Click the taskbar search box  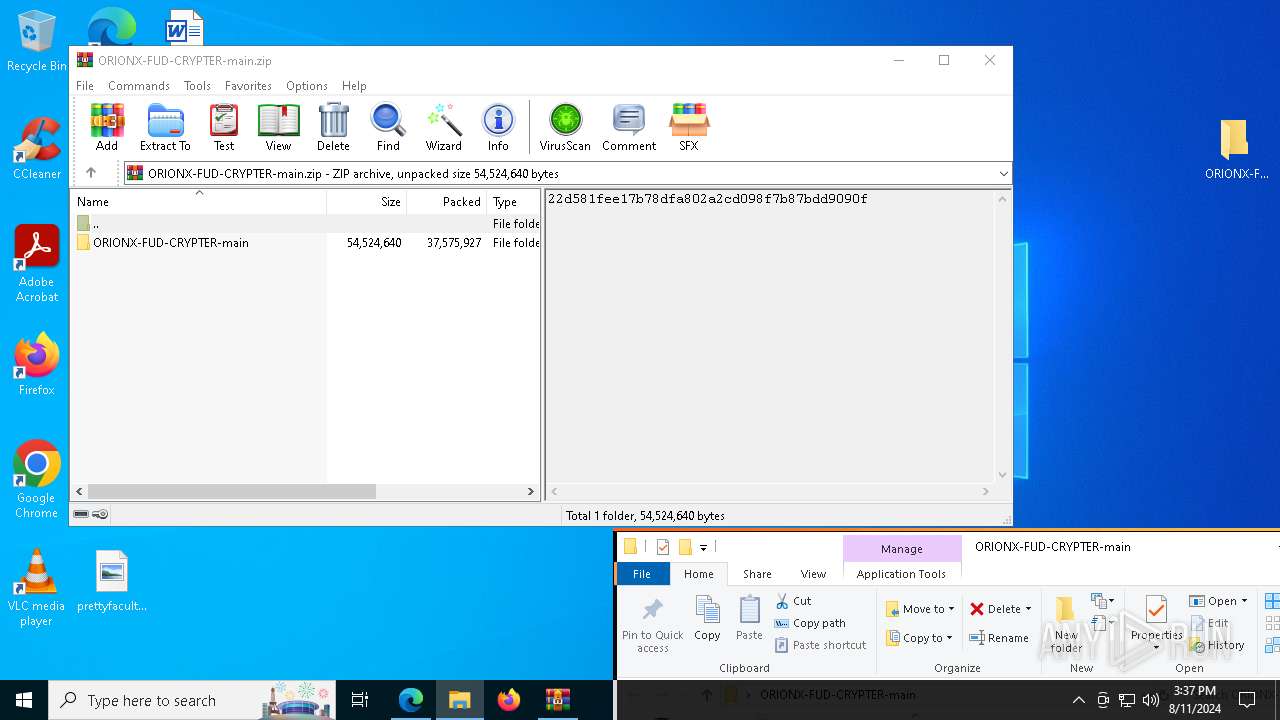click(192, 700)
